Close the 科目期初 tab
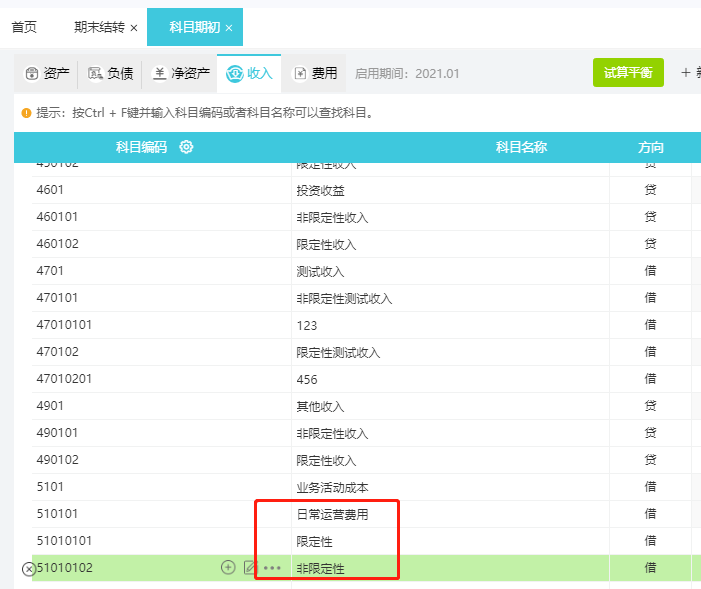This screenshot has width=701, height=589. tap(229, 28)
